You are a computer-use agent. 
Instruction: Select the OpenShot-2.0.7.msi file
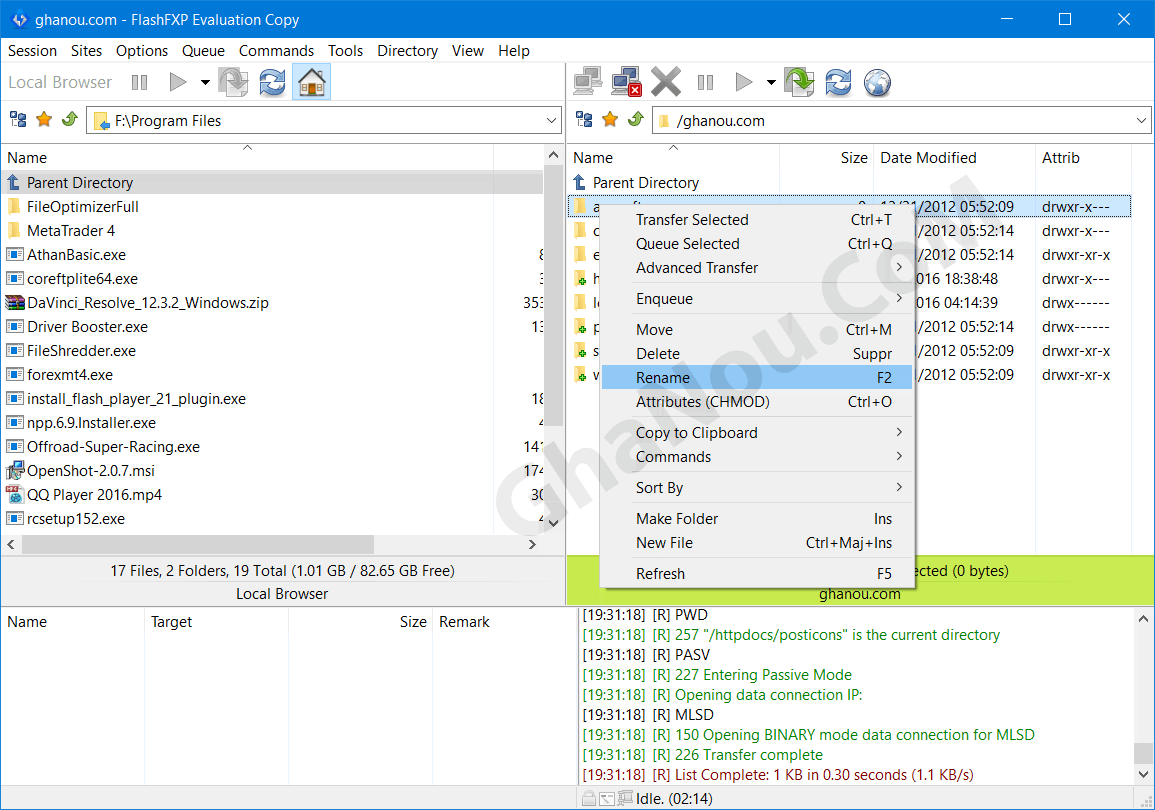tap(273, 471)
